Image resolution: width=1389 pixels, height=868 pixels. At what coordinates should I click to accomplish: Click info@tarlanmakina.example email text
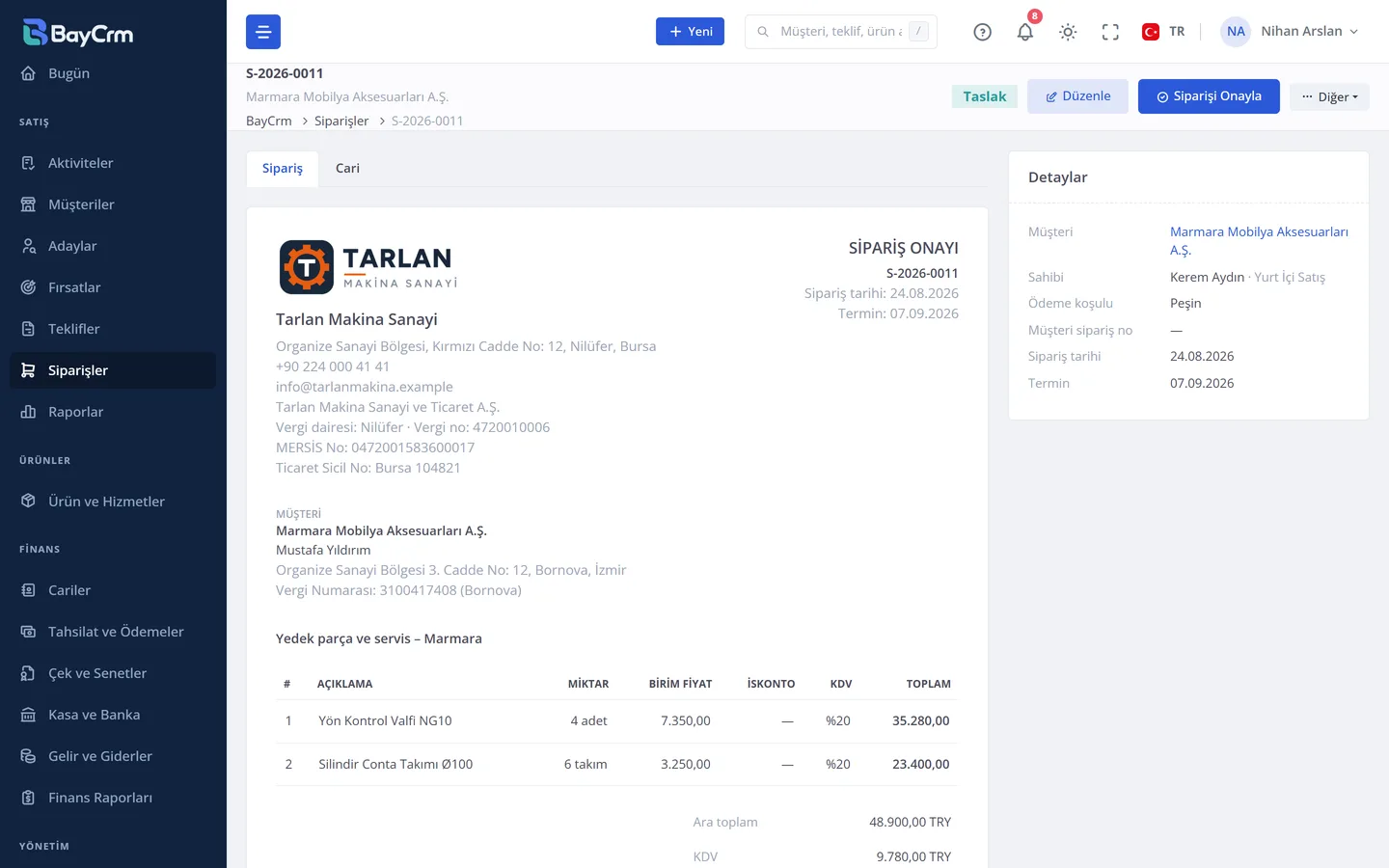364,387
